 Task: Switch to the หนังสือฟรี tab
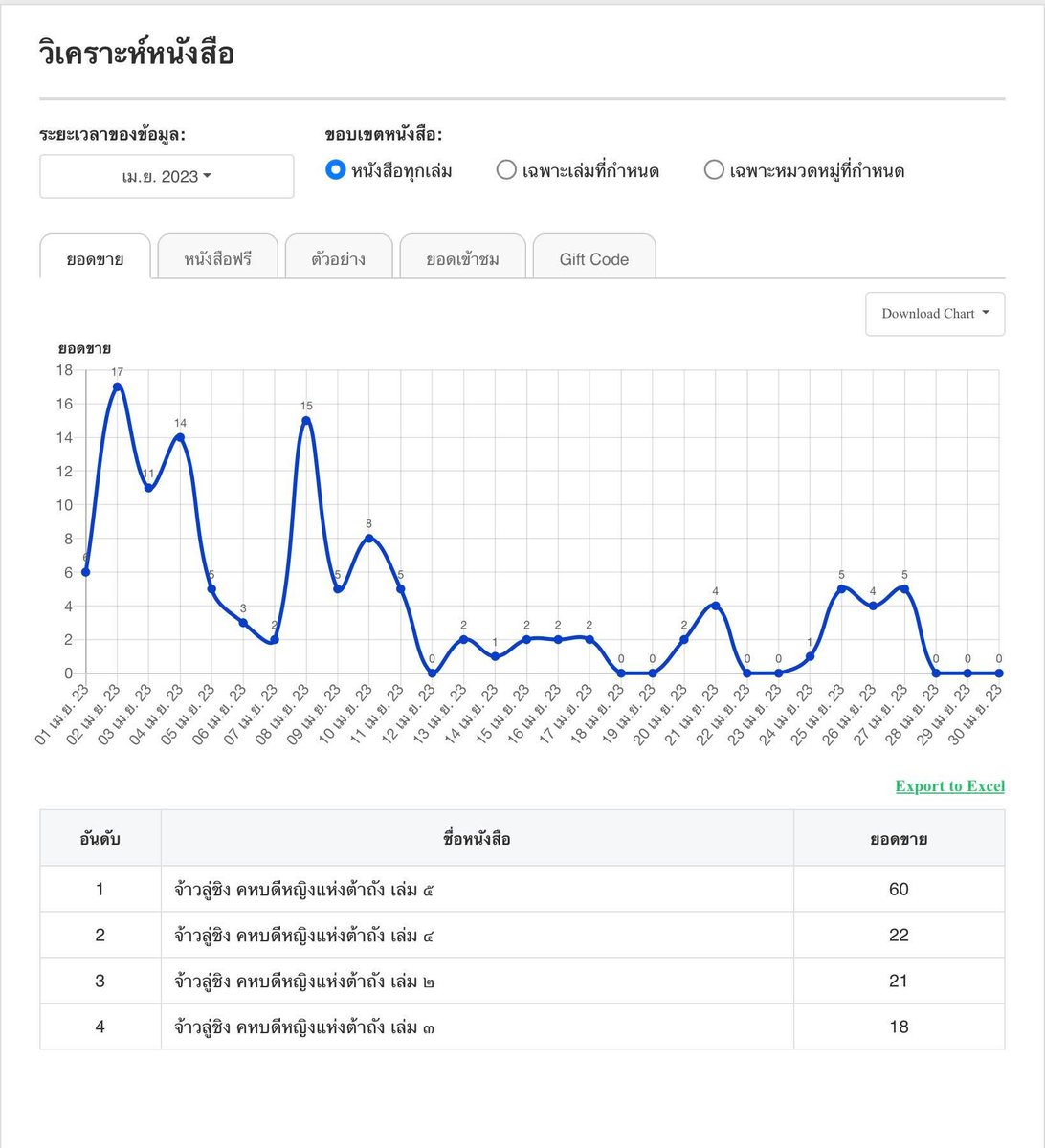218,258
